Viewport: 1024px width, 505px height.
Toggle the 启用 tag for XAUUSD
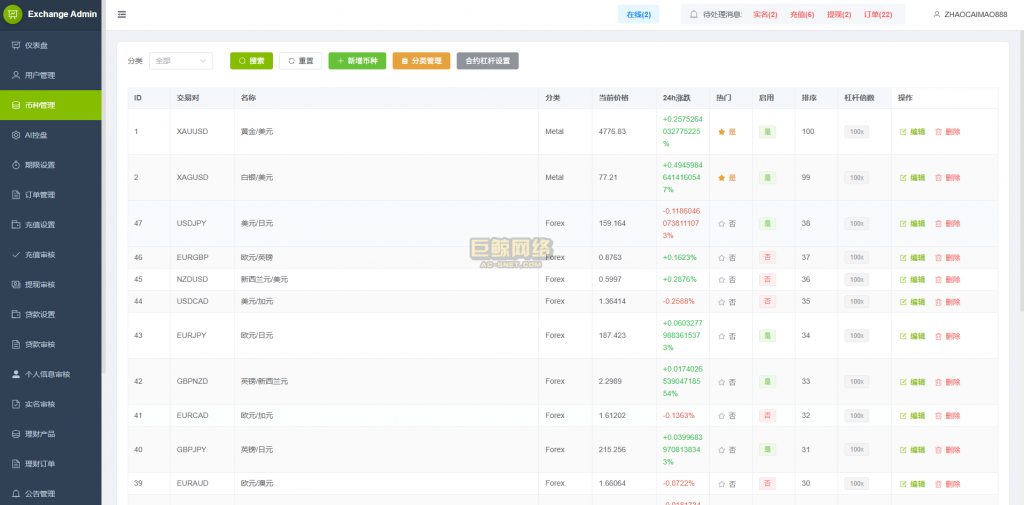[x=767, y=132]
